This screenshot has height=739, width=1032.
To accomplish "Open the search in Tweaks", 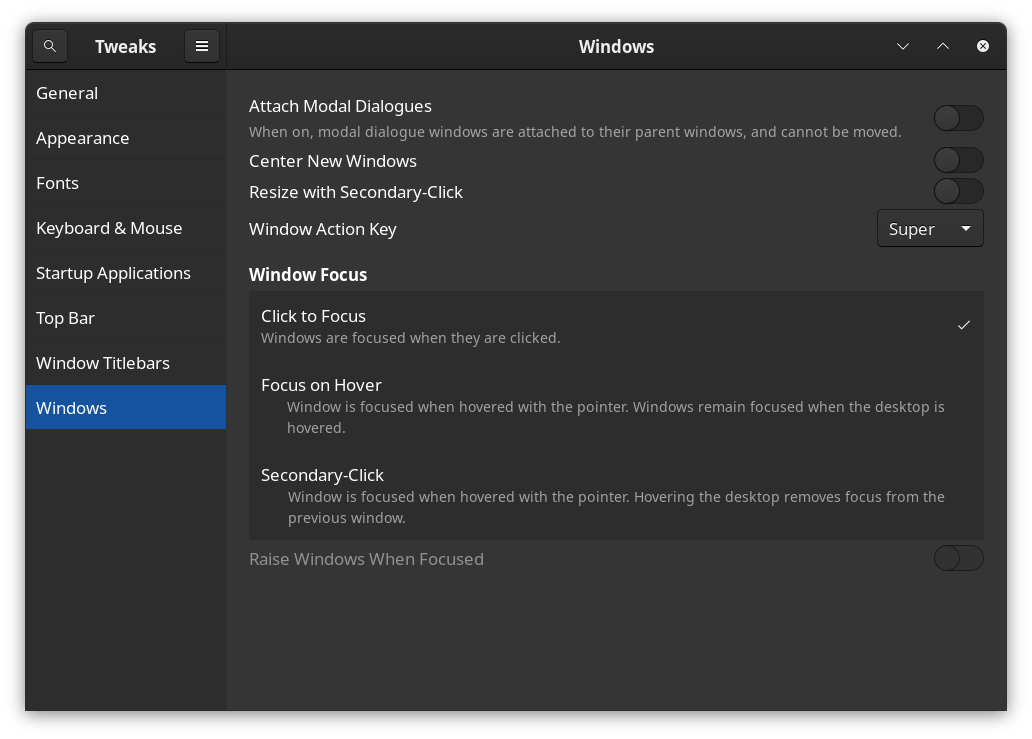I will pyautogui.click(x=49, y=45).
